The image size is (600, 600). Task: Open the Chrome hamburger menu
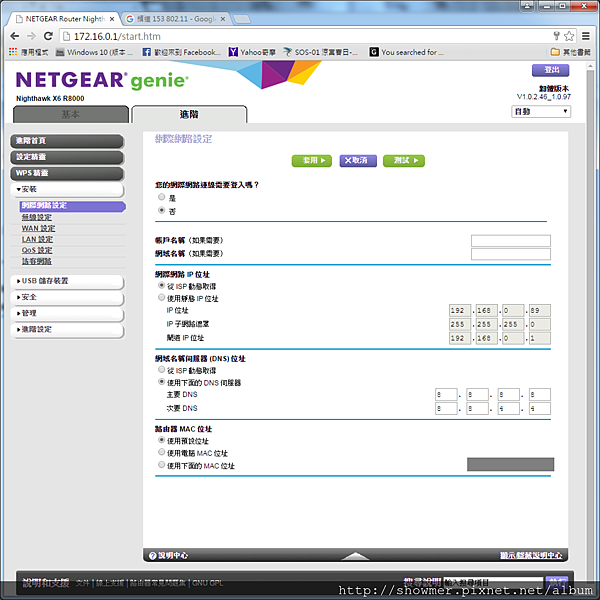pyautogui.click(x=586, y=36)
